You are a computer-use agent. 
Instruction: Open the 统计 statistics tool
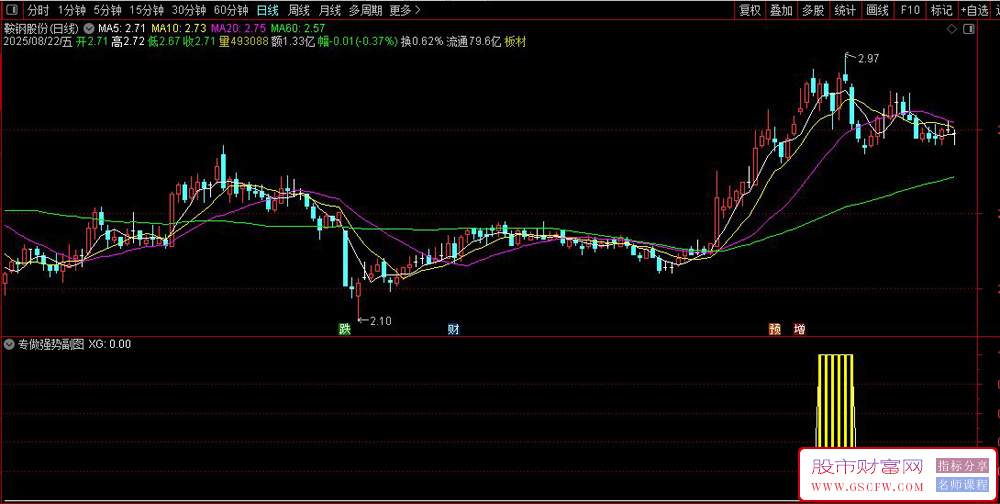coord(845,10)
